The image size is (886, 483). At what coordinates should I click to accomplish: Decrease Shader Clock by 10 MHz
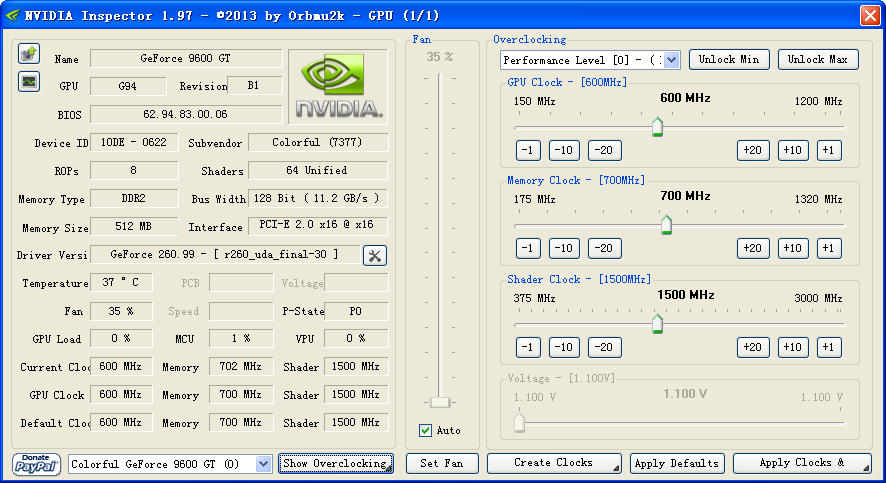564,347
